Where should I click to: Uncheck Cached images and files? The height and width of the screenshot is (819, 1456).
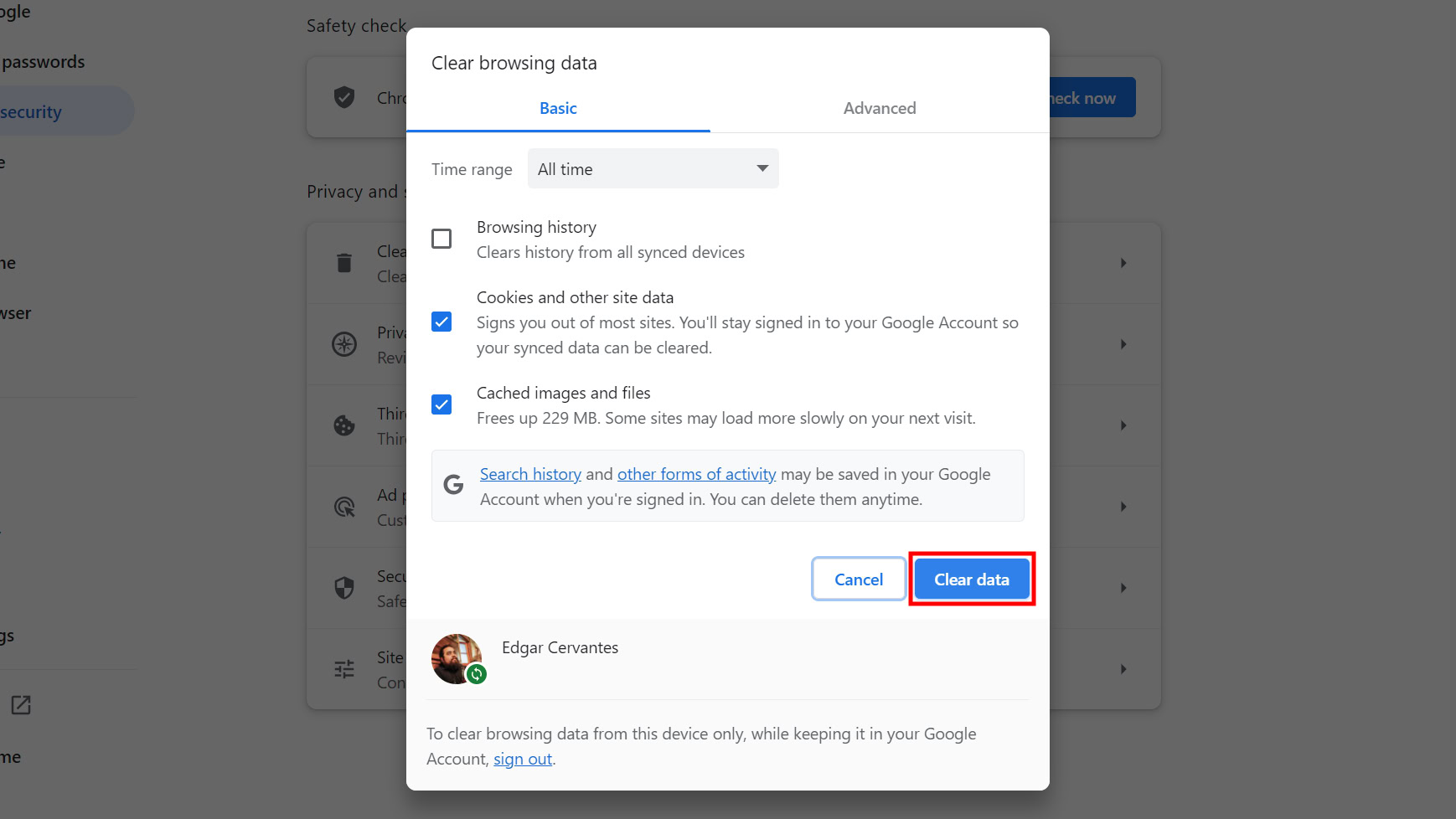click(441, 404)
